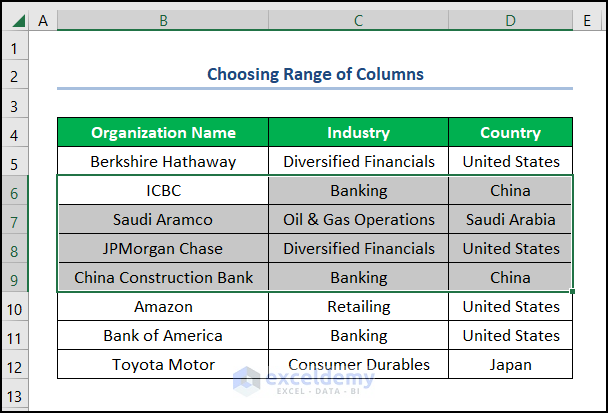Click the Berkshire Hathaway cell
Screen dimensions: 608x413
[163, 161]
